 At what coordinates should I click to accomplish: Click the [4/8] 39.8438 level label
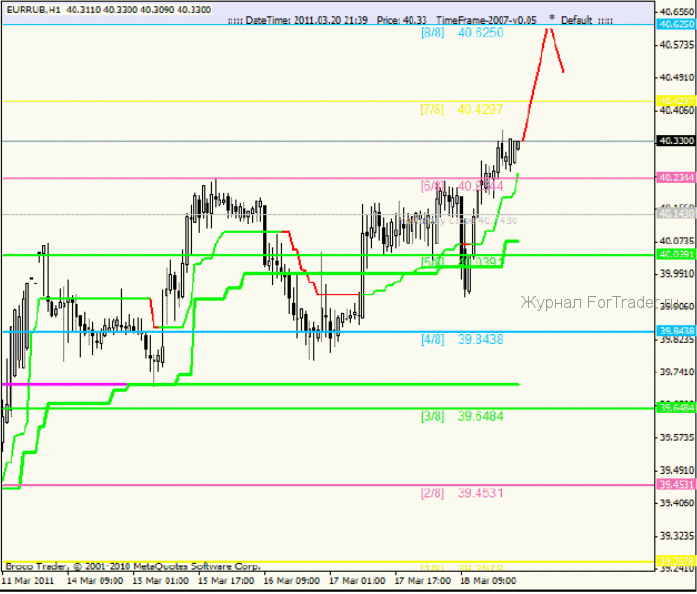pyautogui.click(x=461, y=340)
